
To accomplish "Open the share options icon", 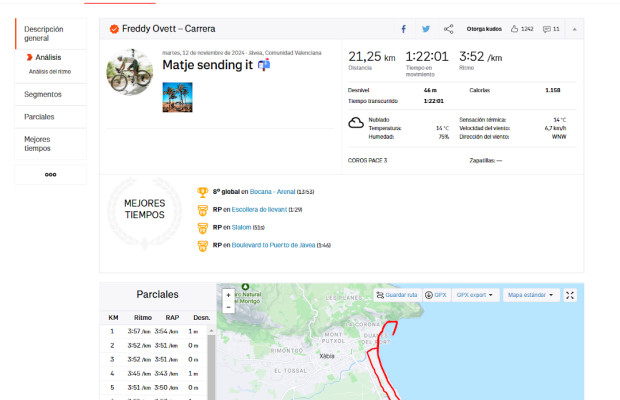I will click(448, 29).
